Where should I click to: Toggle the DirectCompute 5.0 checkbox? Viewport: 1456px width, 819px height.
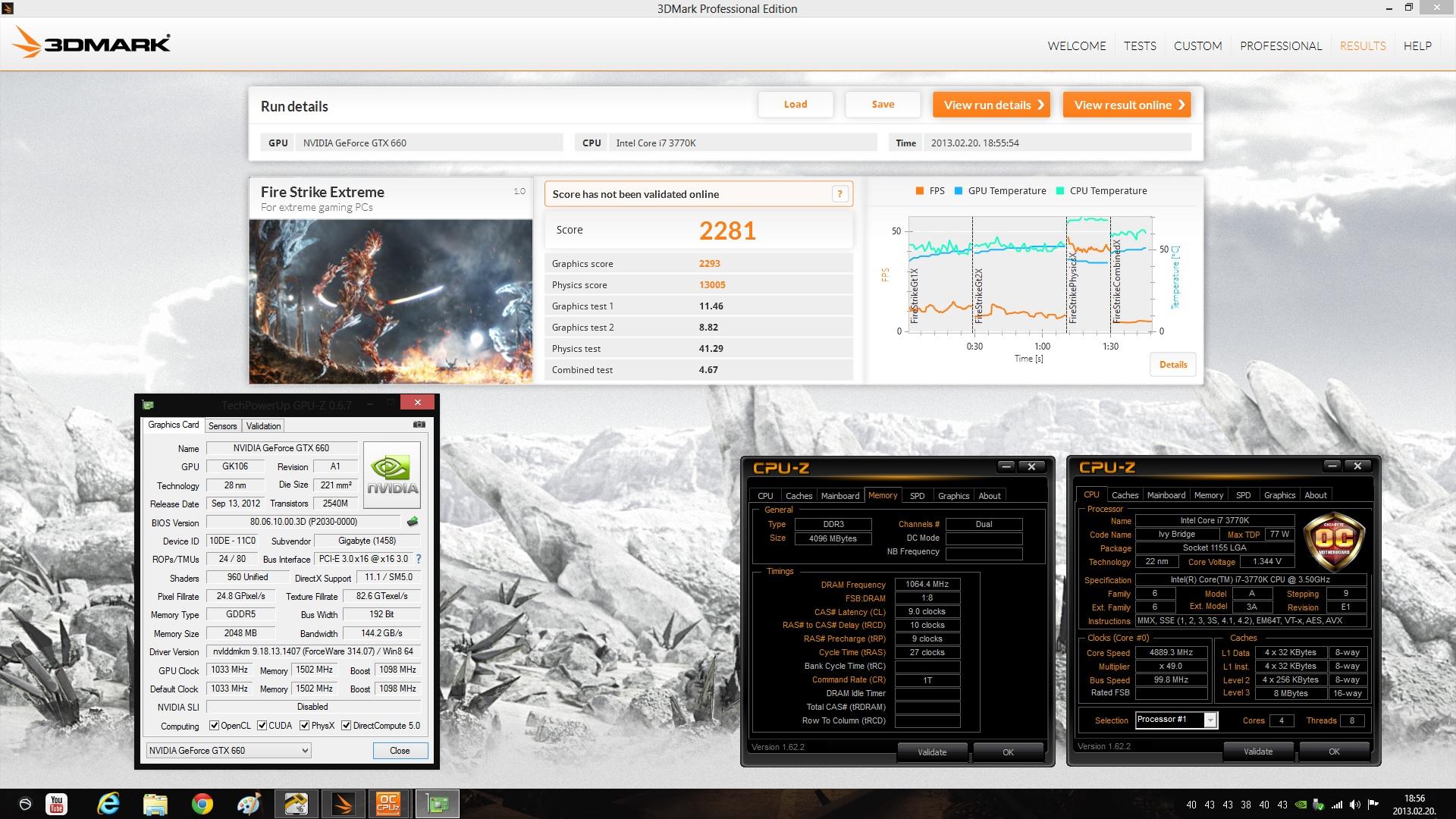point(346,726)
